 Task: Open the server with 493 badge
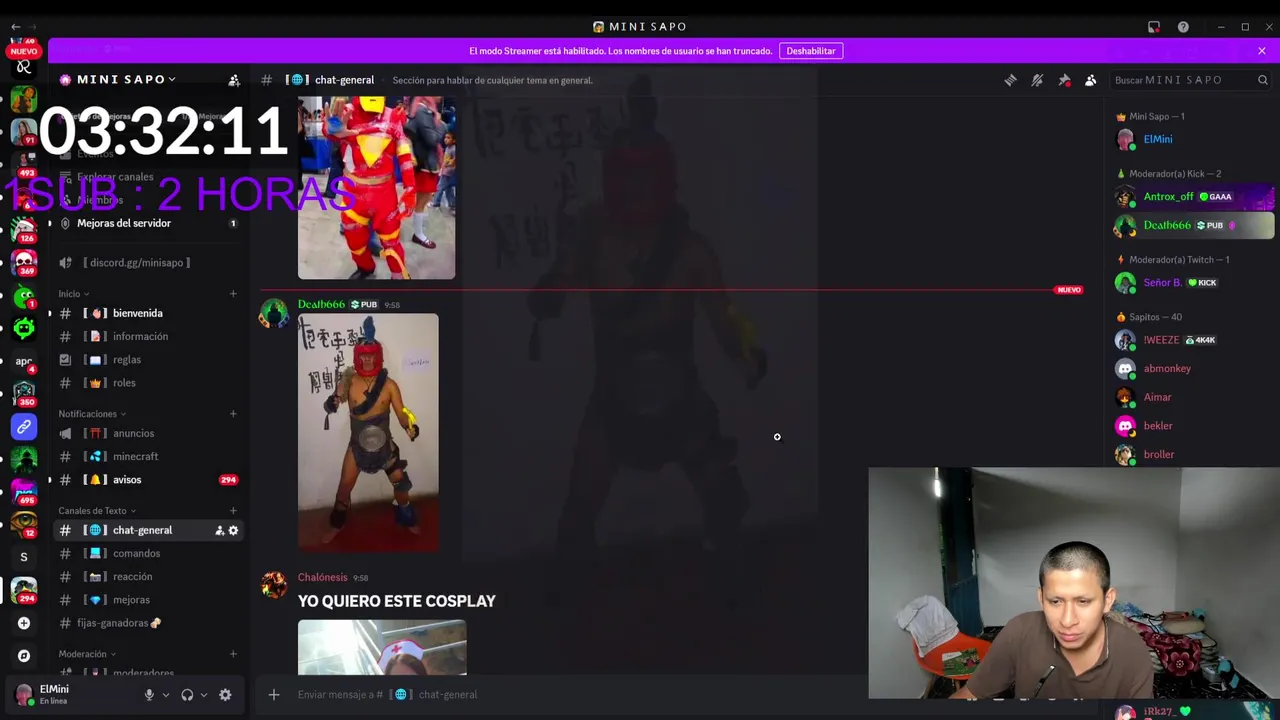tap(24, 164)
